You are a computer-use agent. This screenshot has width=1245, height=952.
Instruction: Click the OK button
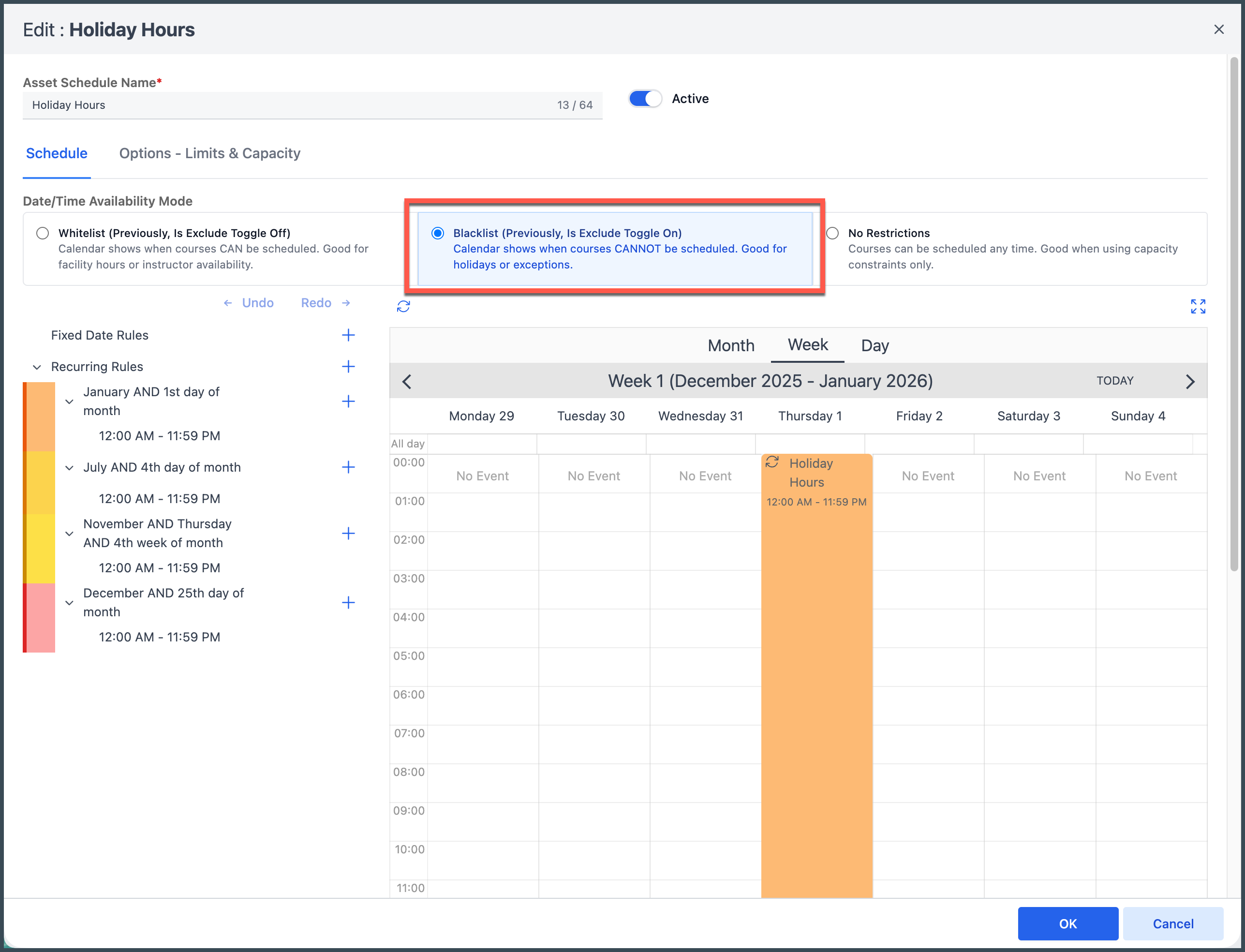coord(1067,923)
